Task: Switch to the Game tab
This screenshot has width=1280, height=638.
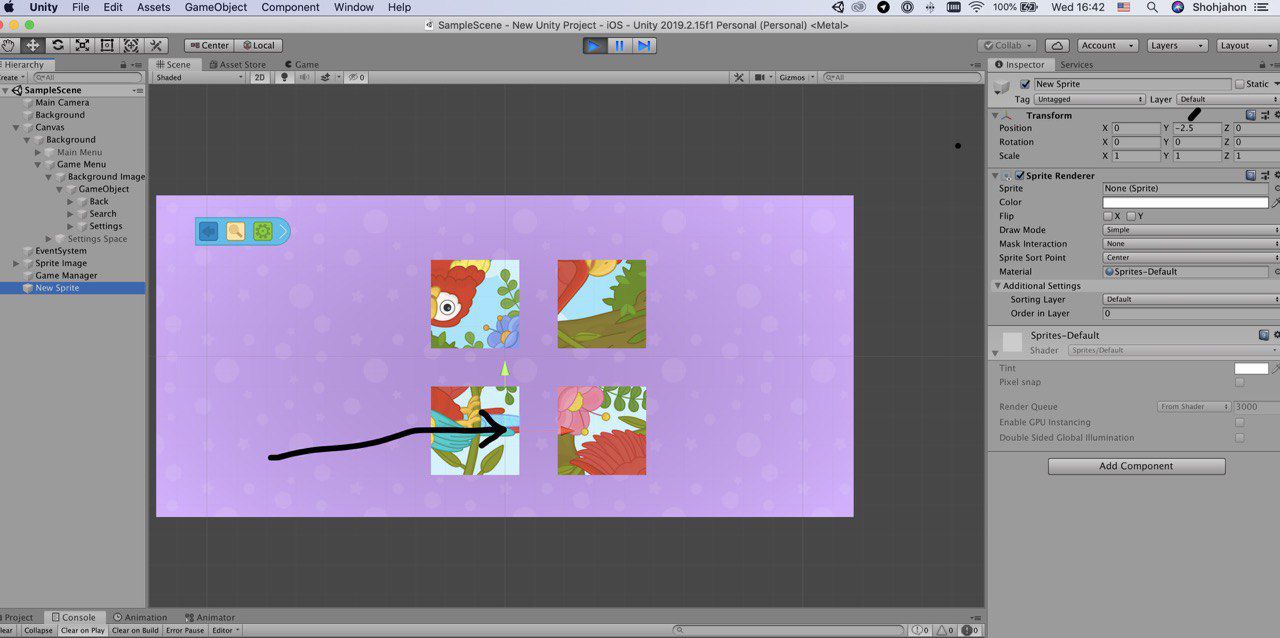Action: pyautogui.click(x=301, y=64)
